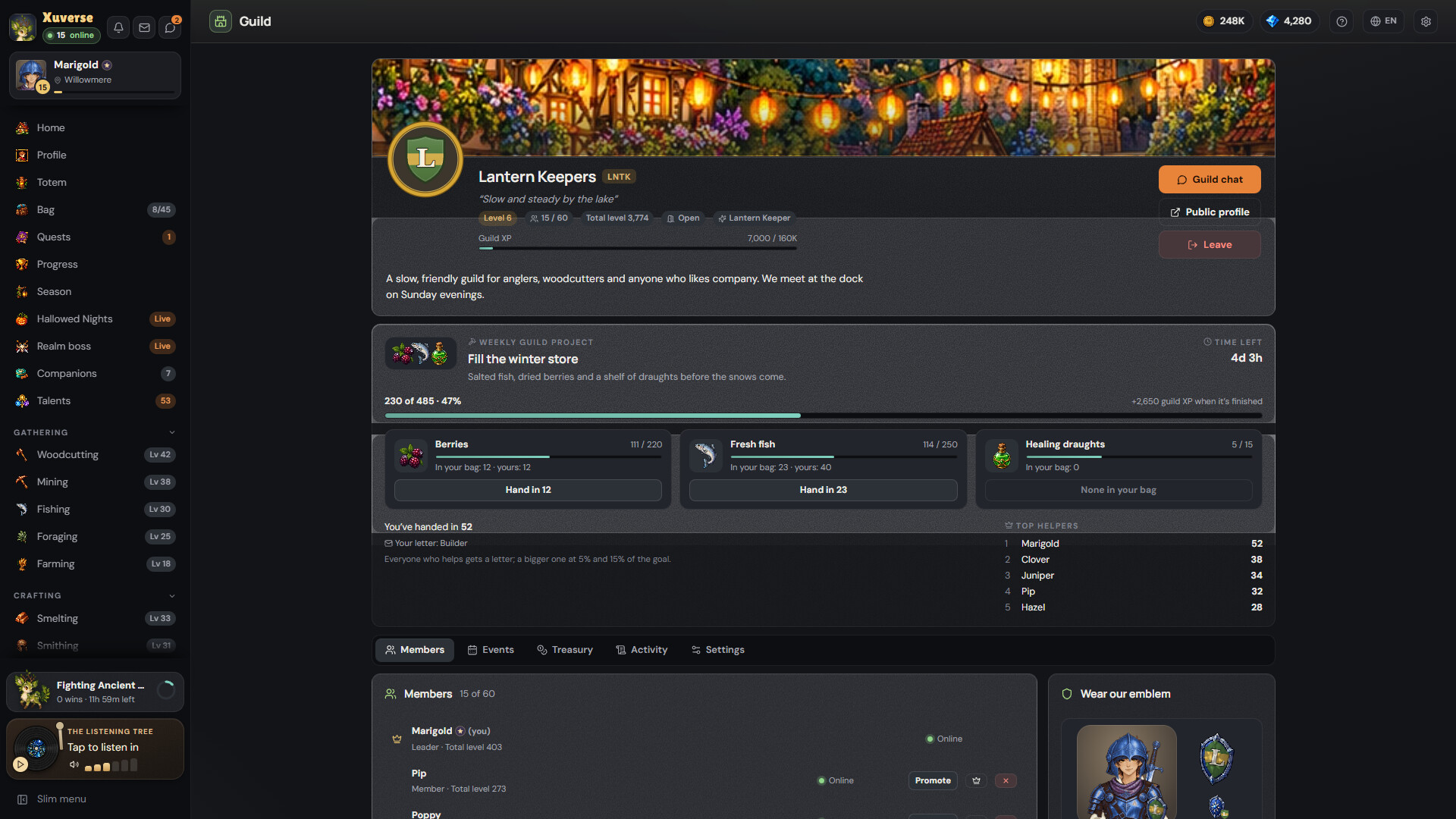Open the settings gear icon
The height and width of the screenshot is (819, 1456).
pos(1426,21)
